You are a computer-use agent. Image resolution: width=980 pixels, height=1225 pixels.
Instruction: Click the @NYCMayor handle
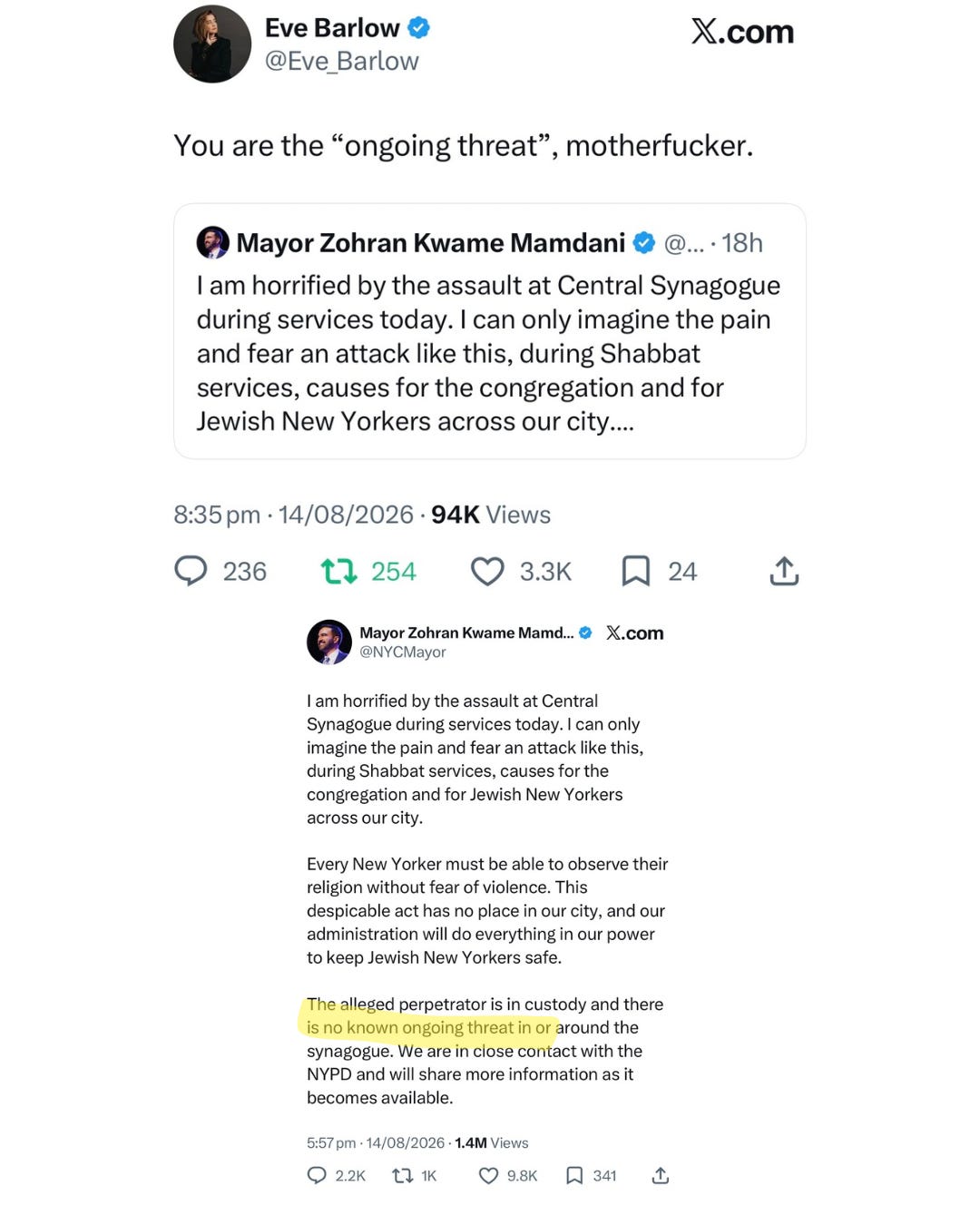403,652
